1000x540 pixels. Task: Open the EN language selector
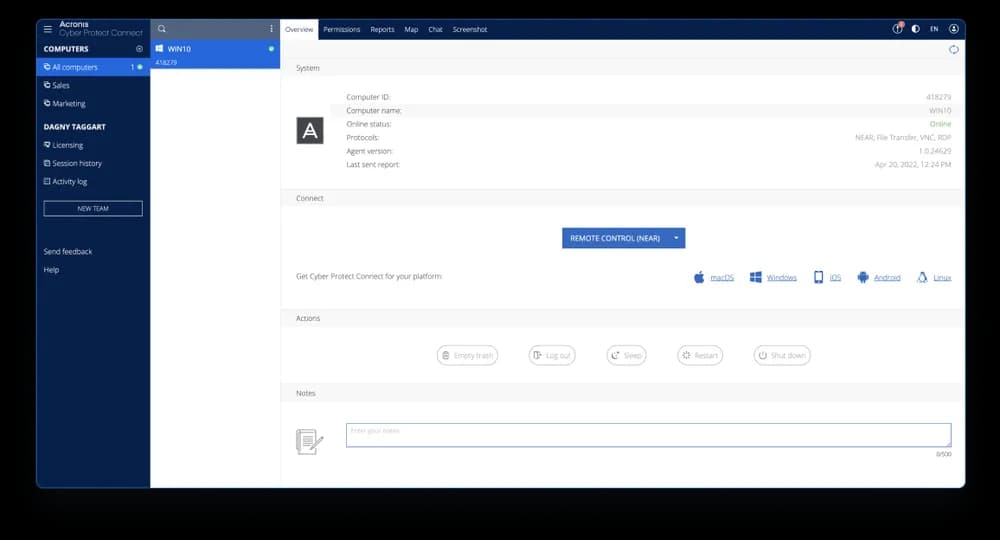(x=934, y=29)
